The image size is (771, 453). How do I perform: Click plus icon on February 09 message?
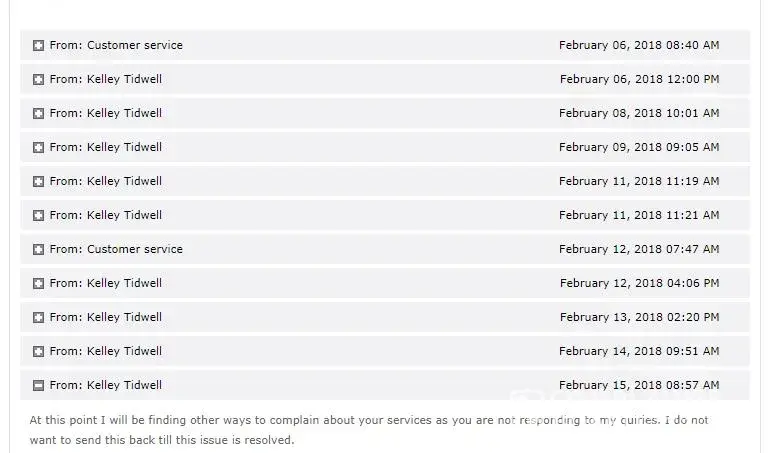(x=39, y=148)
